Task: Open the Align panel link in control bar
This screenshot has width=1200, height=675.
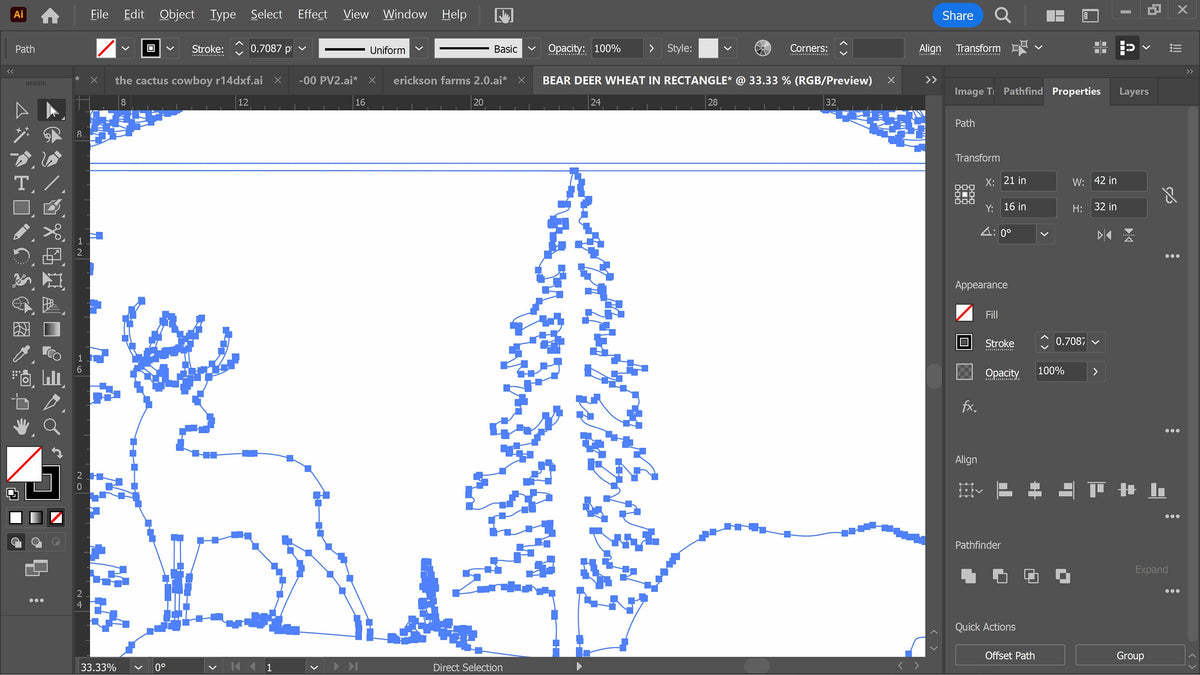Action: [x=930, y=48]
